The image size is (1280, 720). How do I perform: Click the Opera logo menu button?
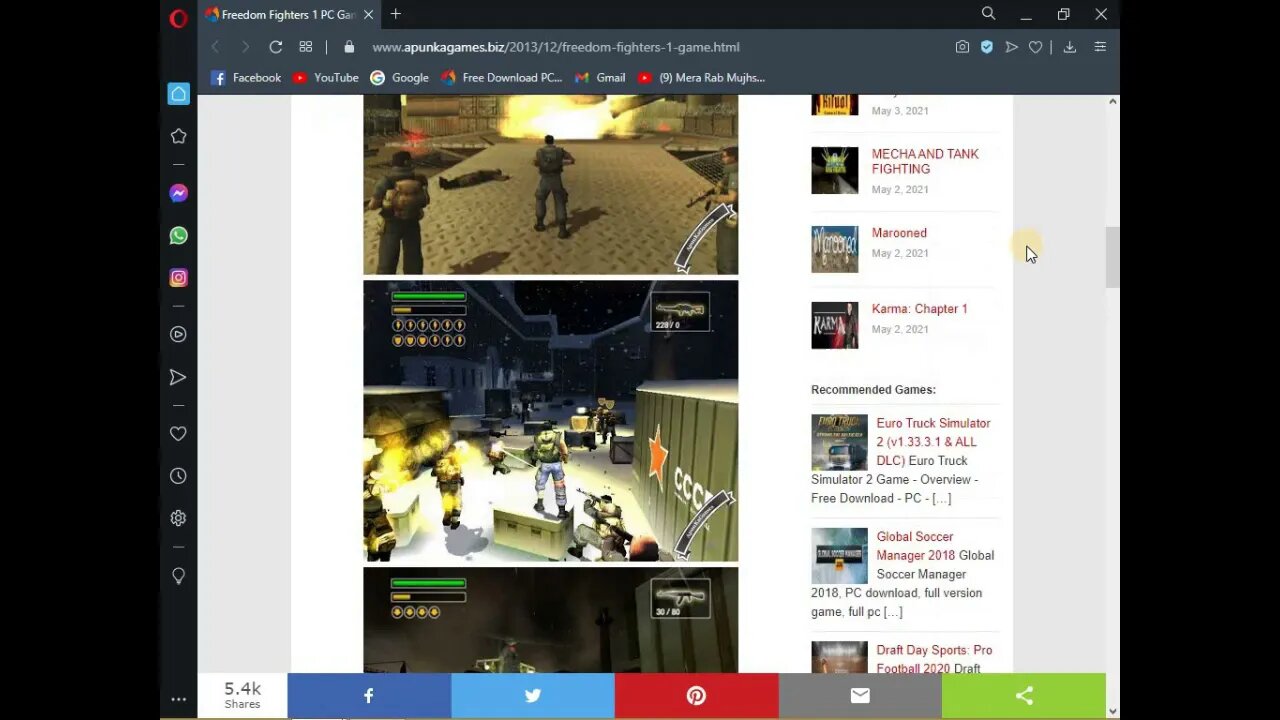coord(178,17)
